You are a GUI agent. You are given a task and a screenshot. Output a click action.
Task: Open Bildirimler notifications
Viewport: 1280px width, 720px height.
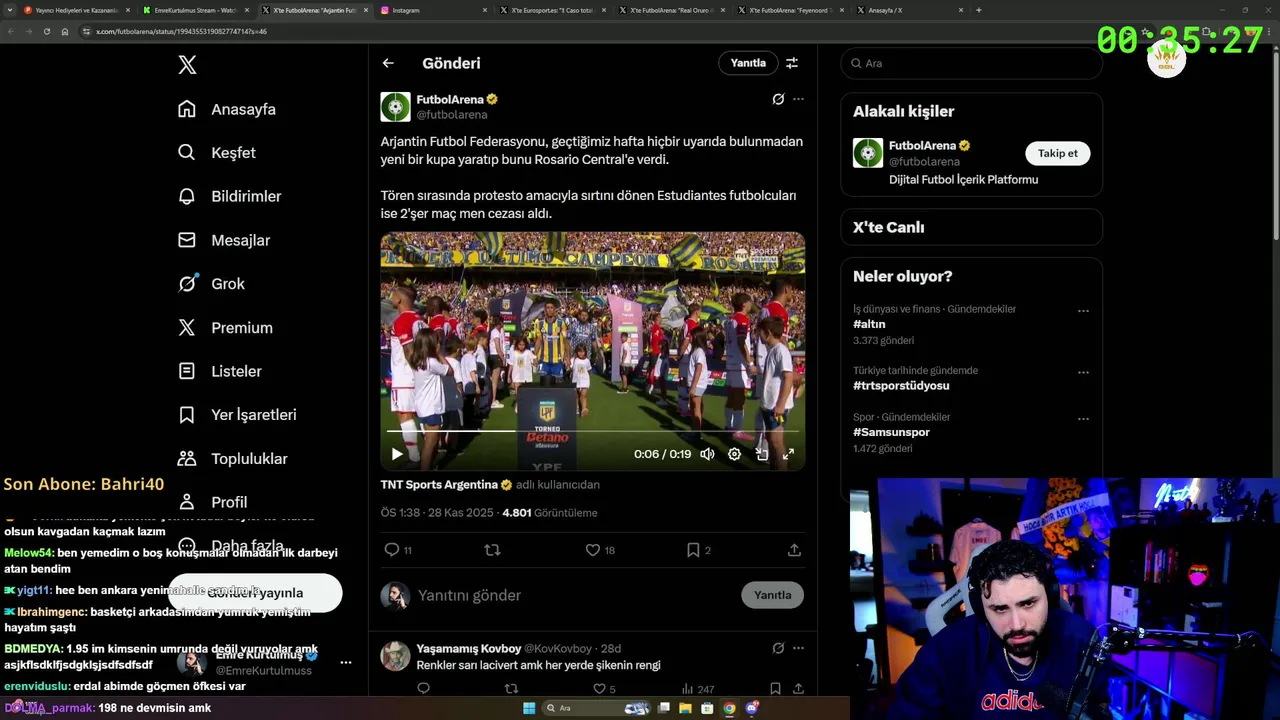click(229, 196)
